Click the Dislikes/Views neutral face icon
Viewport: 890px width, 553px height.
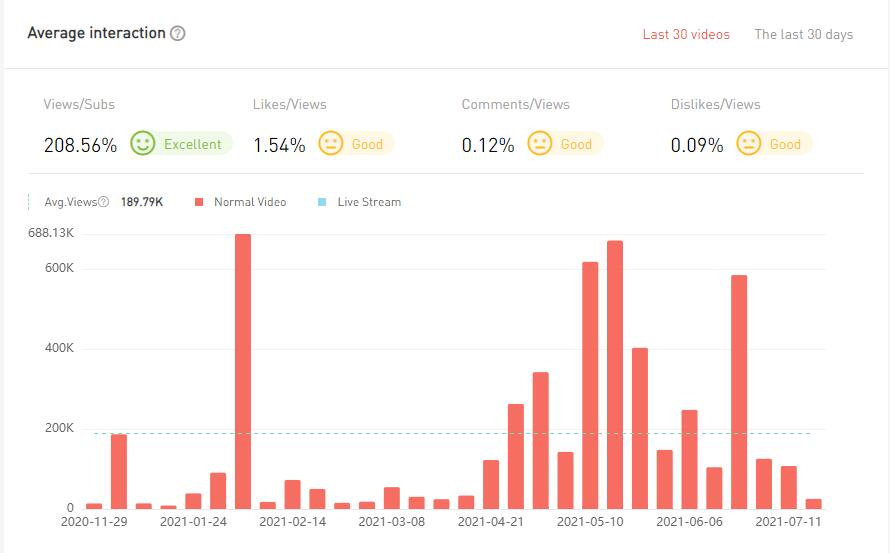point(748,144)
